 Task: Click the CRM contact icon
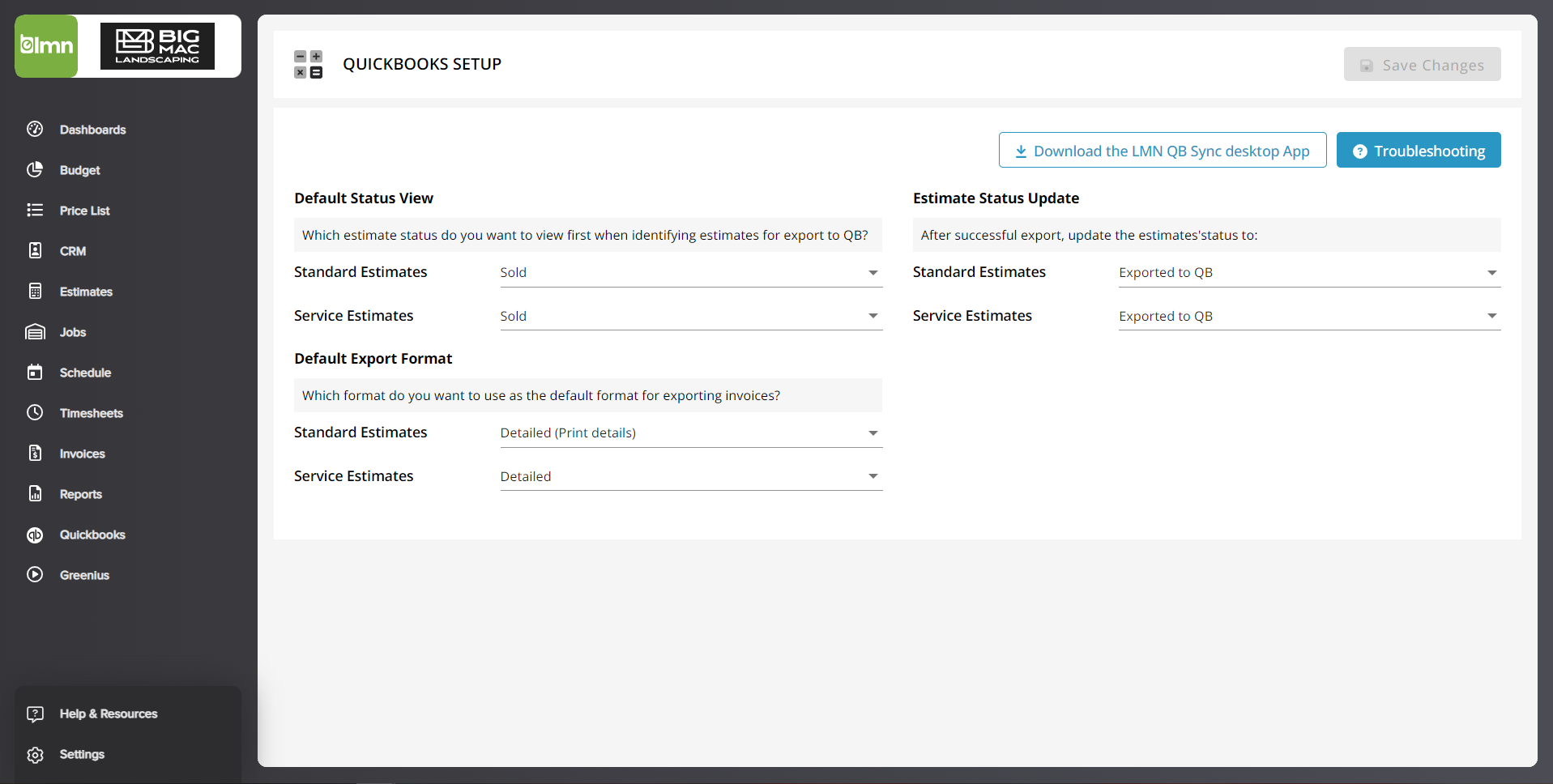[35, 250]
